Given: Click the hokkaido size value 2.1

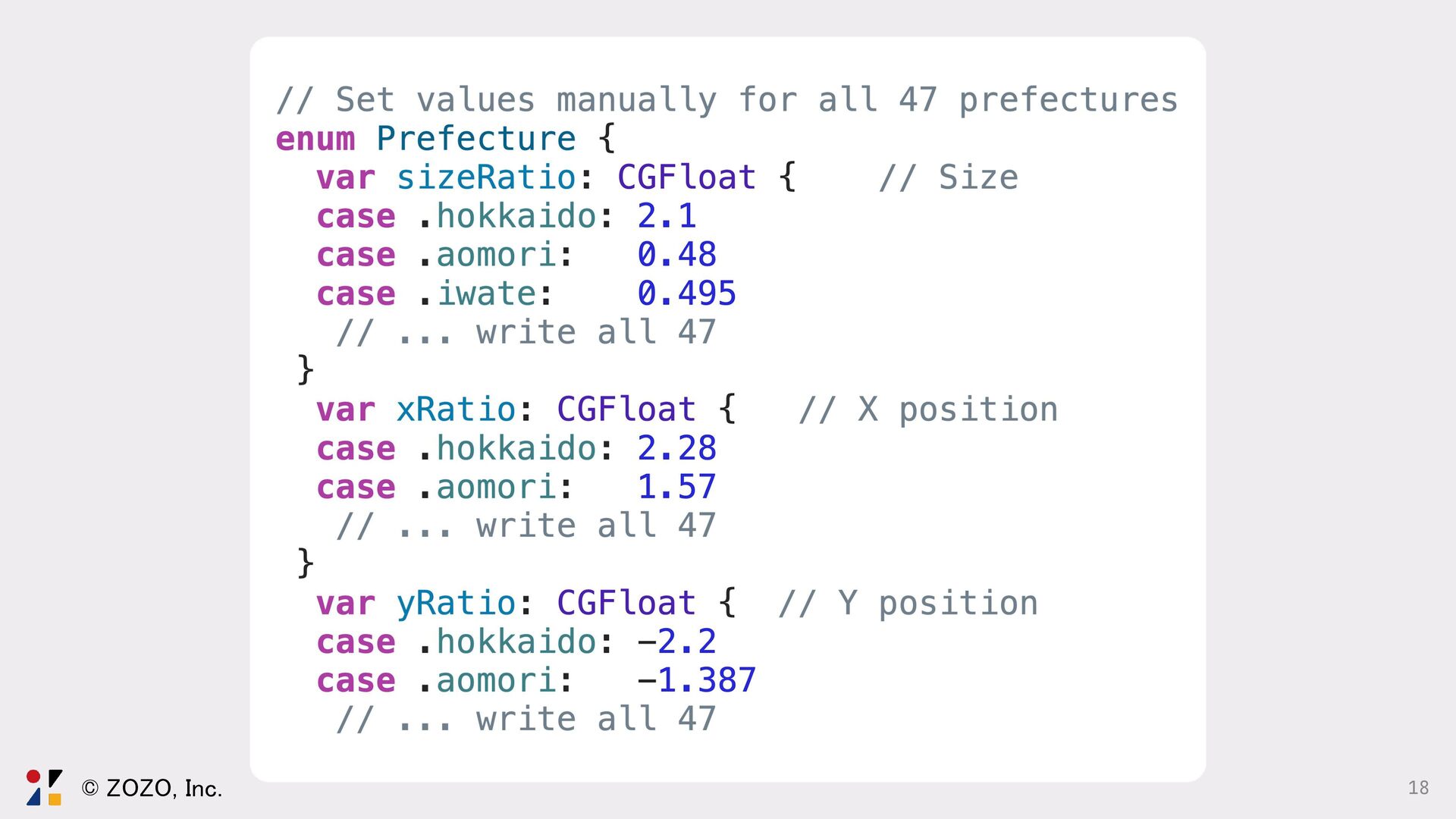Looking at the screenshot, I should coord(667,216).
